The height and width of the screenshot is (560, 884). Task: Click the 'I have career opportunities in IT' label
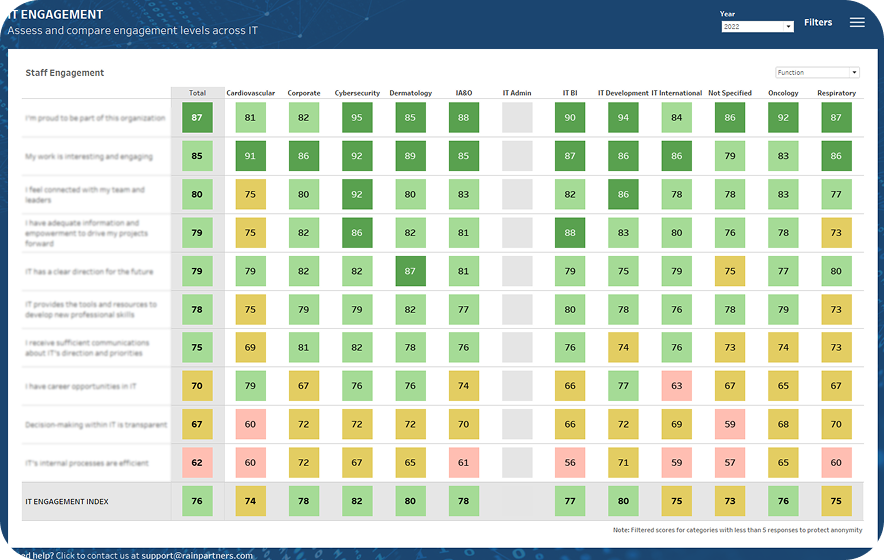pos(82,386)
